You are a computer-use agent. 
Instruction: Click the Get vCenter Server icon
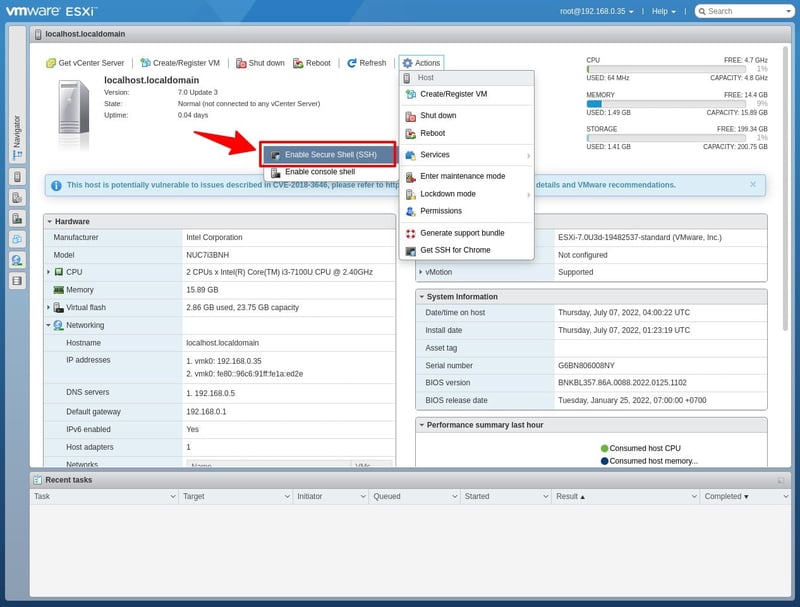pyautogui.click(x=51, y=63)
